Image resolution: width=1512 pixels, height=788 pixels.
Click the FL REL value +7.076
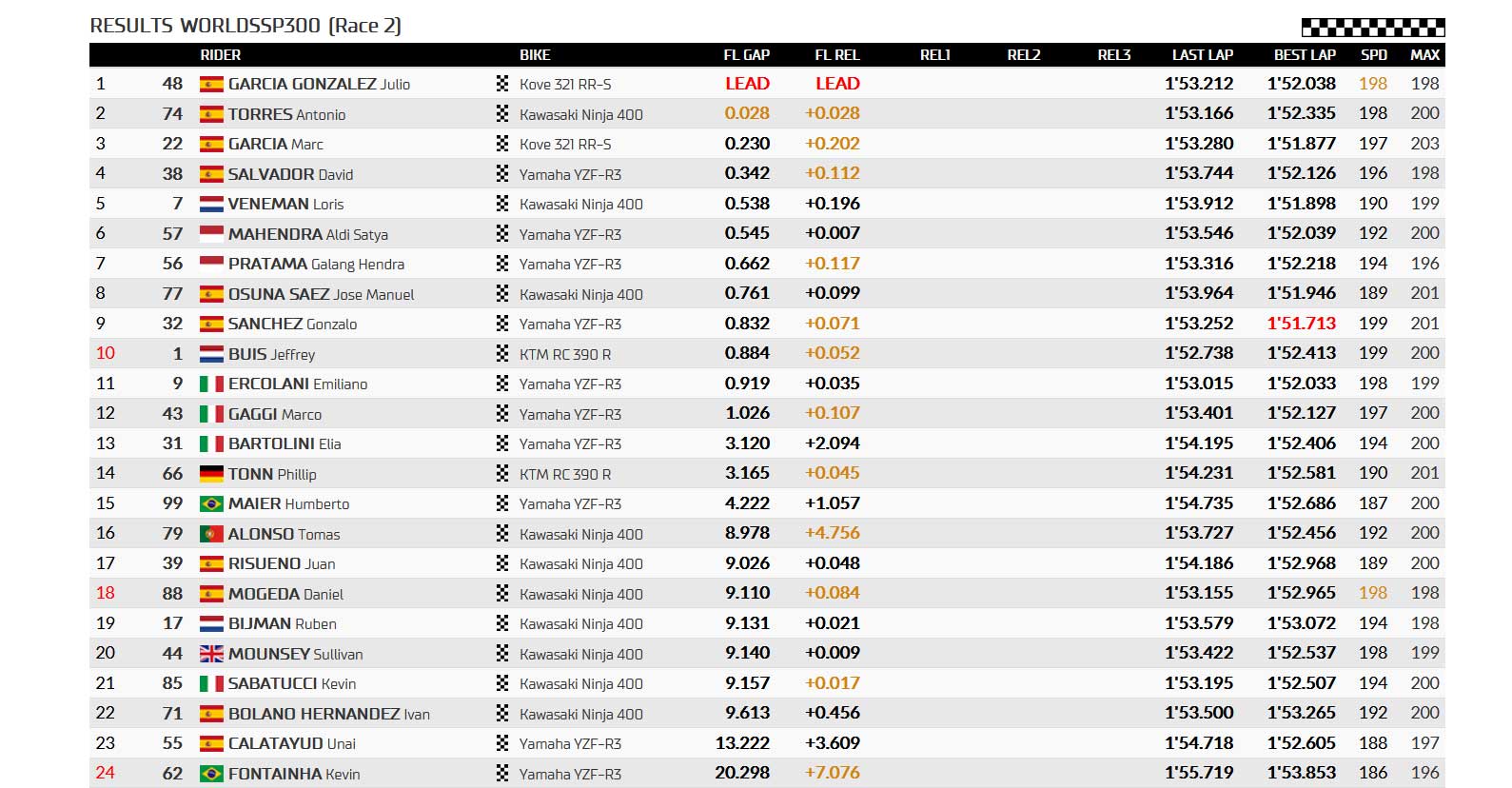833,773
